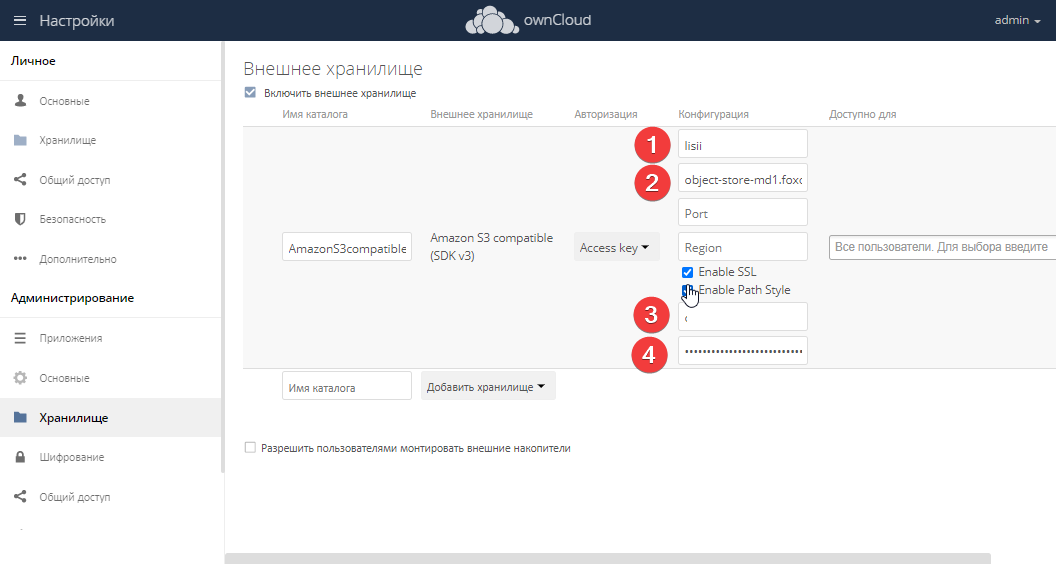Click the AmazonS3compatible folder name field

point(347,247)
